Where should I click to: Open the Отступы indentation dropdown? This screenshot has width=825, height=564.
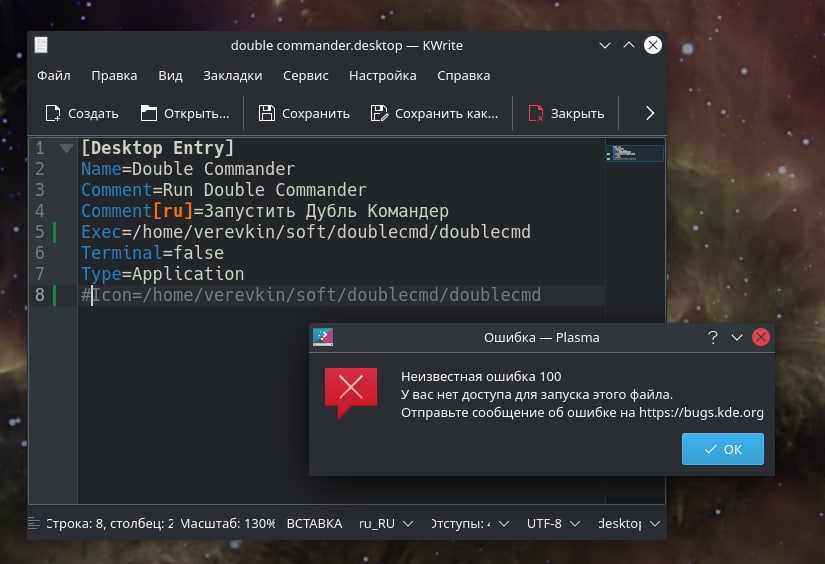[x=470, y=523]
